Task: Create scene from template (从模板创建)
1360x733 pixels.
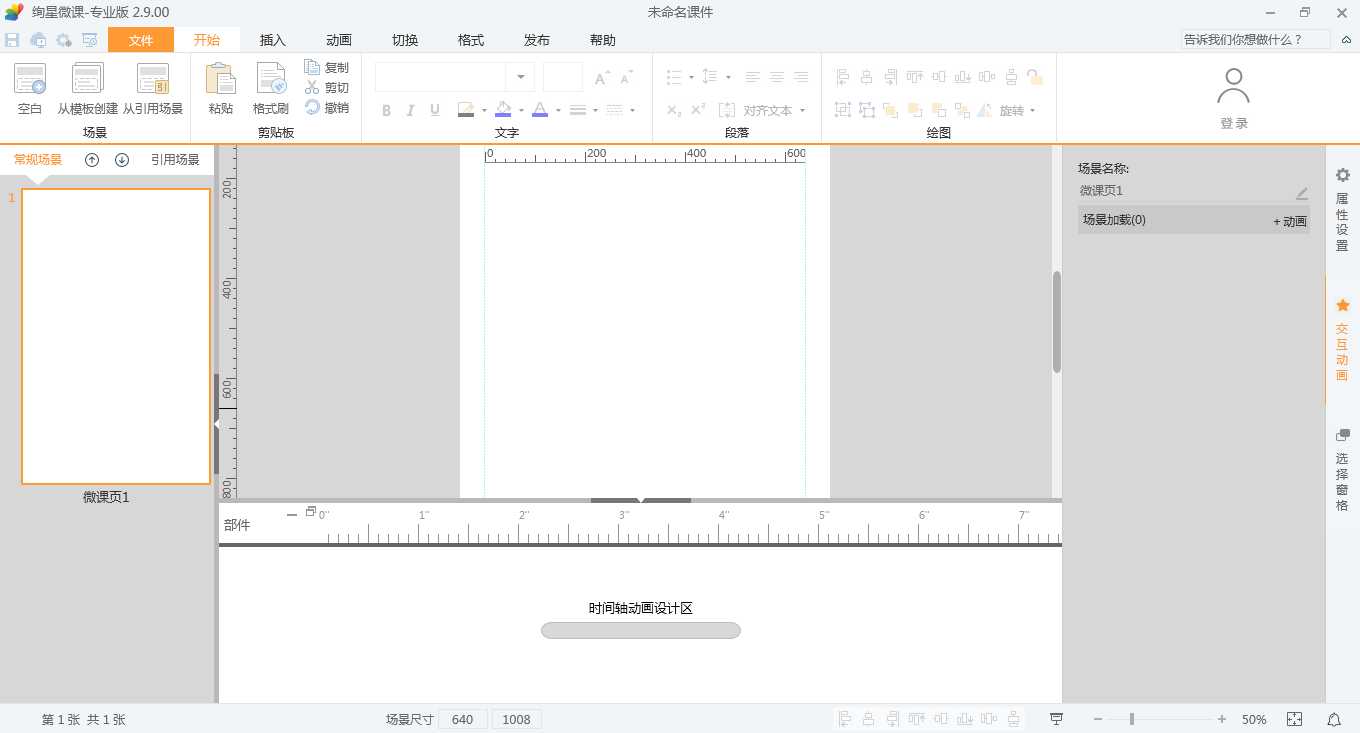Action: pyautogui.click(x=88, y=89)
